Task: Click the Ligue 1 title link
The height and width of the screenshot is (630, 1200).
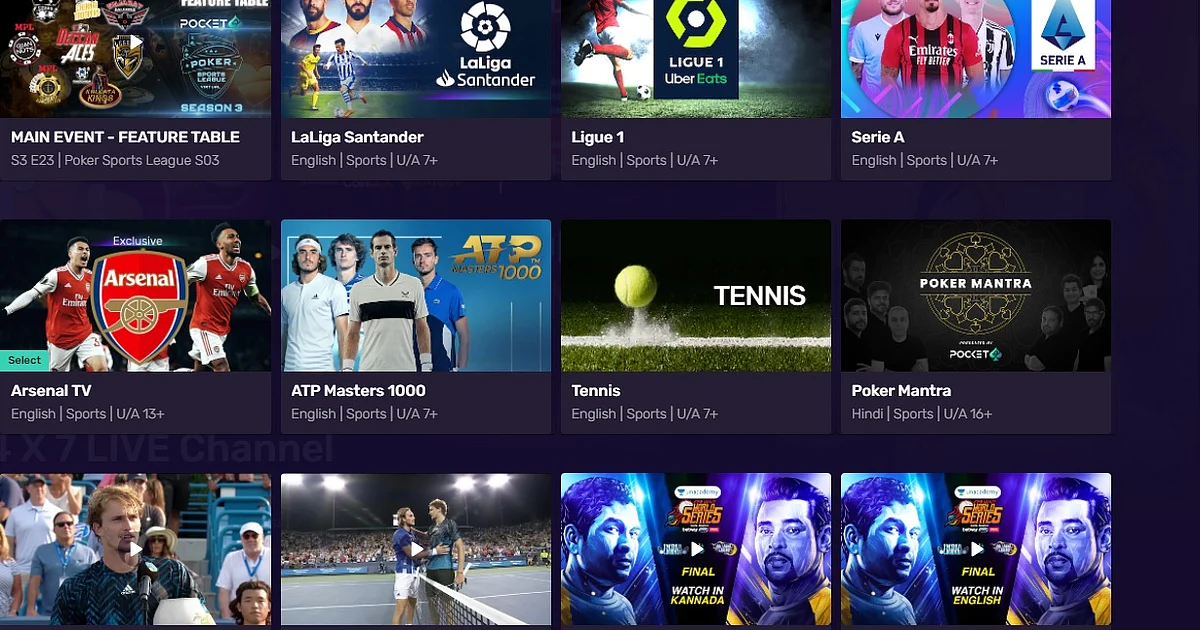Action: [597, 137]
